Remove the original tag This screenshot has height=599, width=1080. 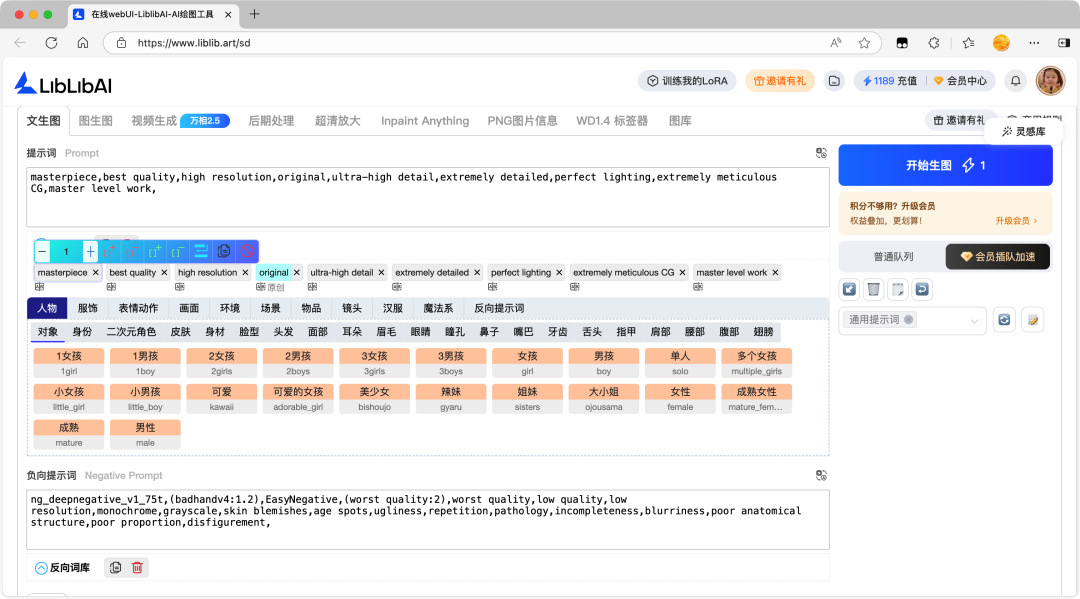coord(297,273)
